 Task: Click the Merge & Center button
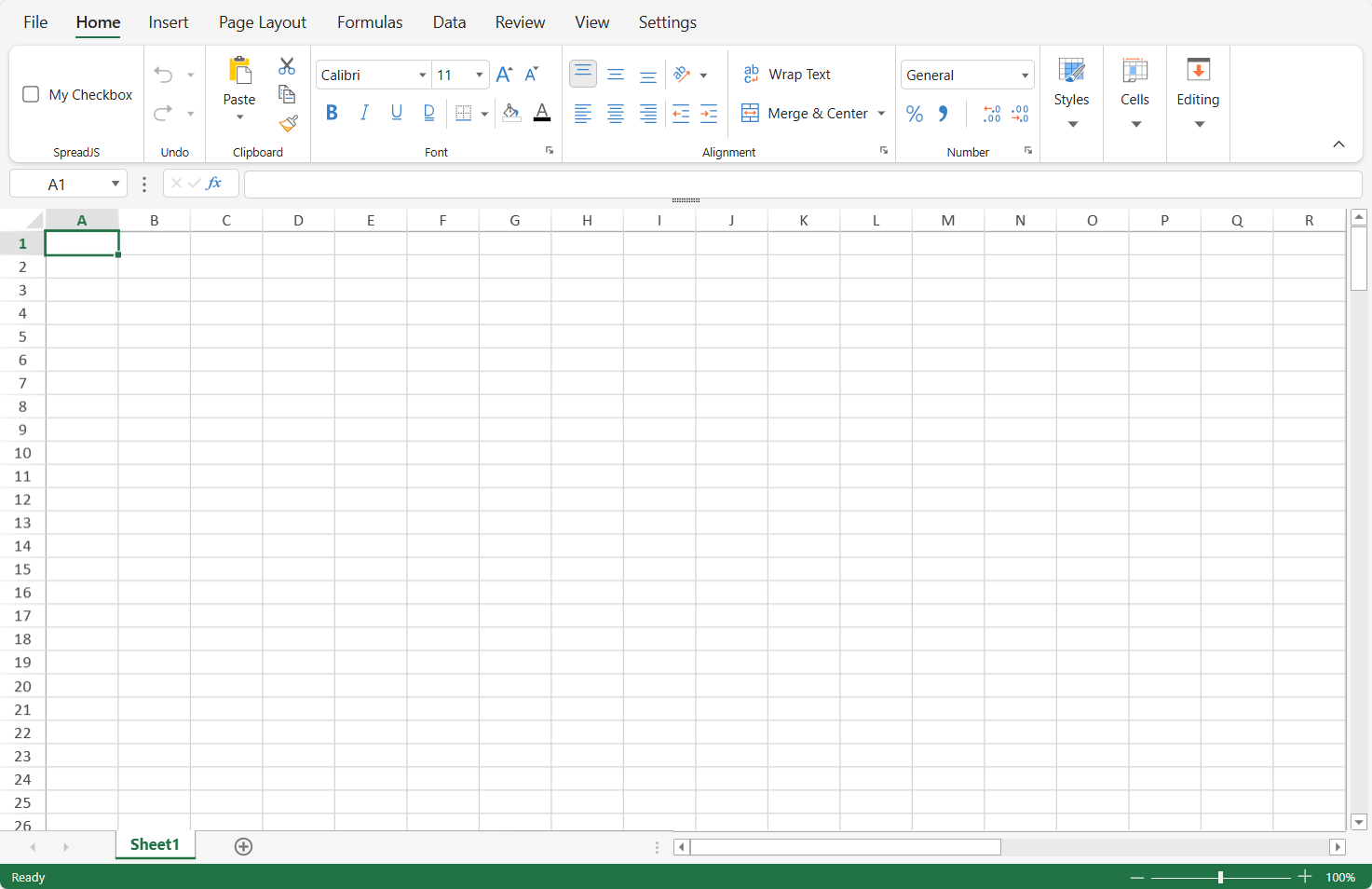click(807, 114)
